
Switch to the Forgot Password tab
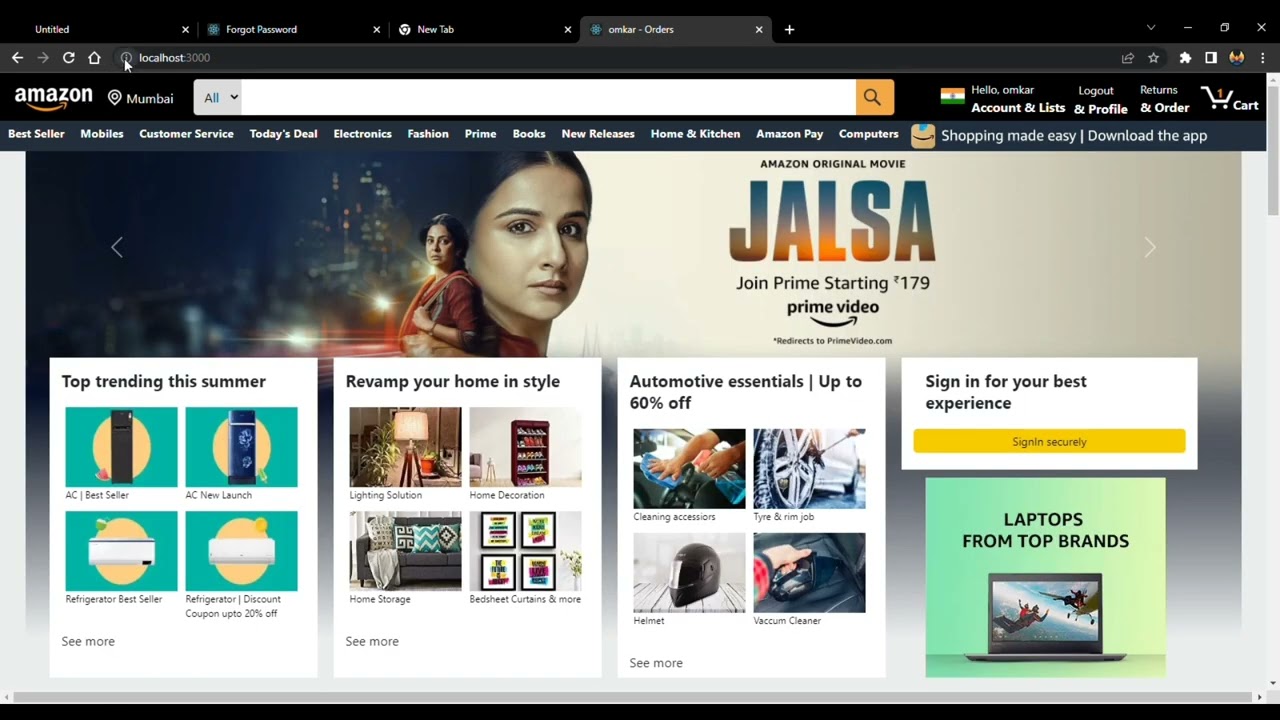tap(292, 30)
